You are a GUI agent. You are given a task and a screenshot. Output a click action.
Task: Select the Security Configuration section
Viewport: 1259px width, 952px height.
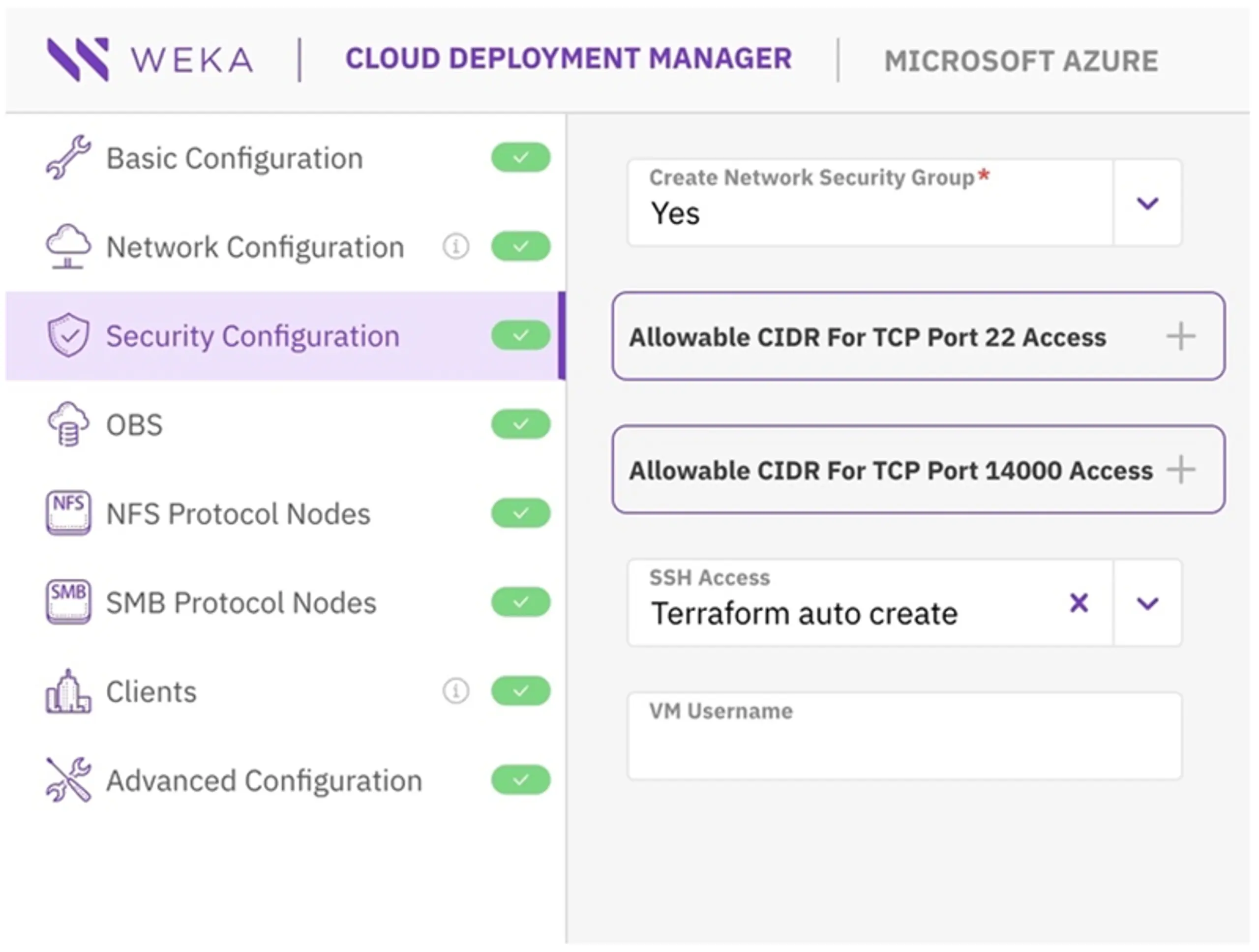(285, 335)
